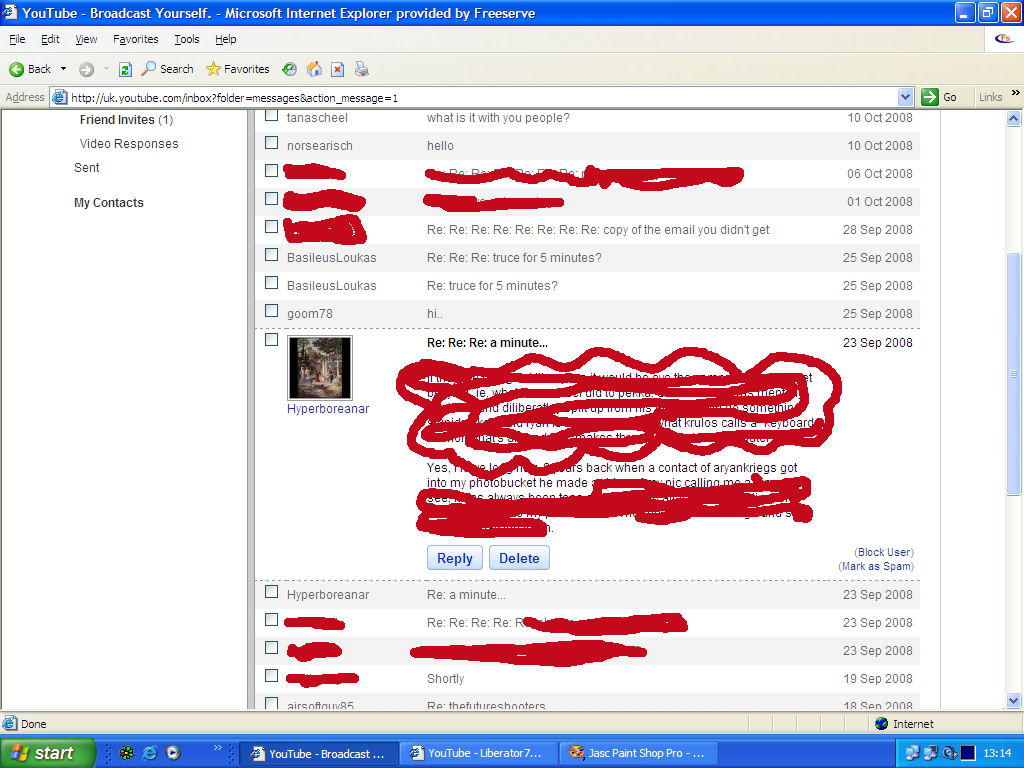Go to the Home page icon
The width and height of the screenshot is (1024, 768).
click(314, 69)
